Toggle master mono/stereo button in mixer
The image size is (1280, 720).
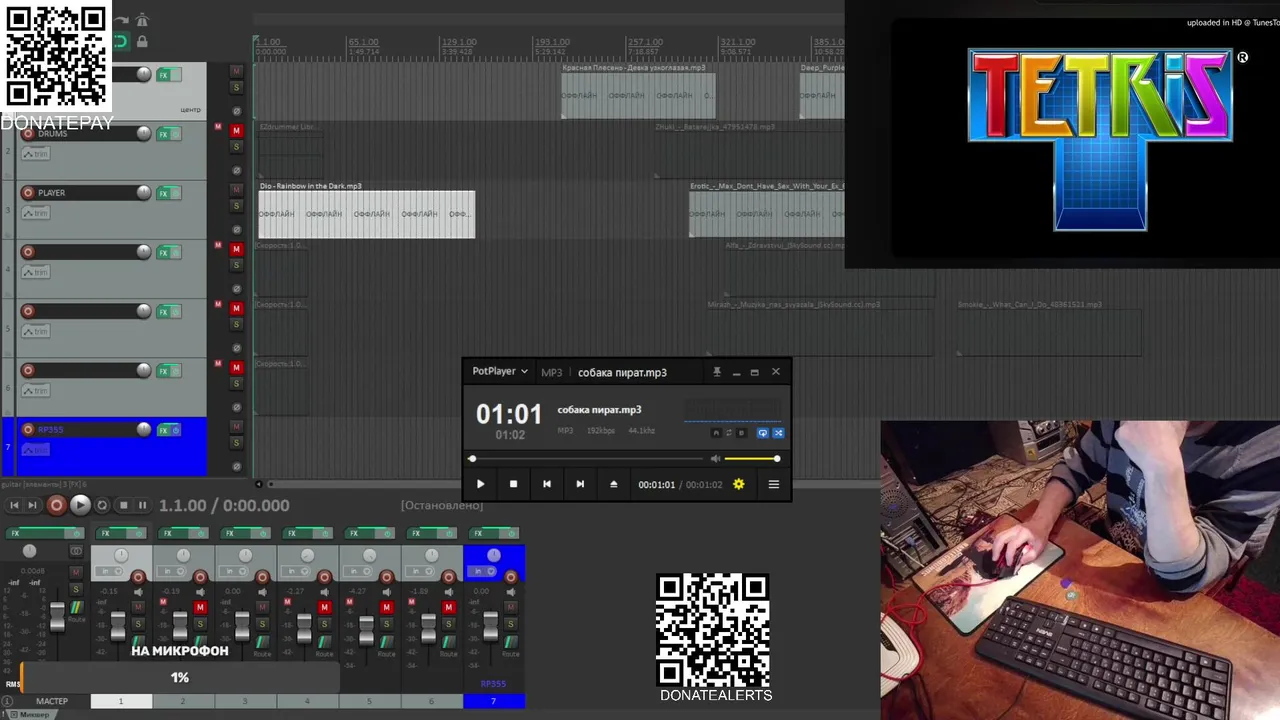point(76,551)
